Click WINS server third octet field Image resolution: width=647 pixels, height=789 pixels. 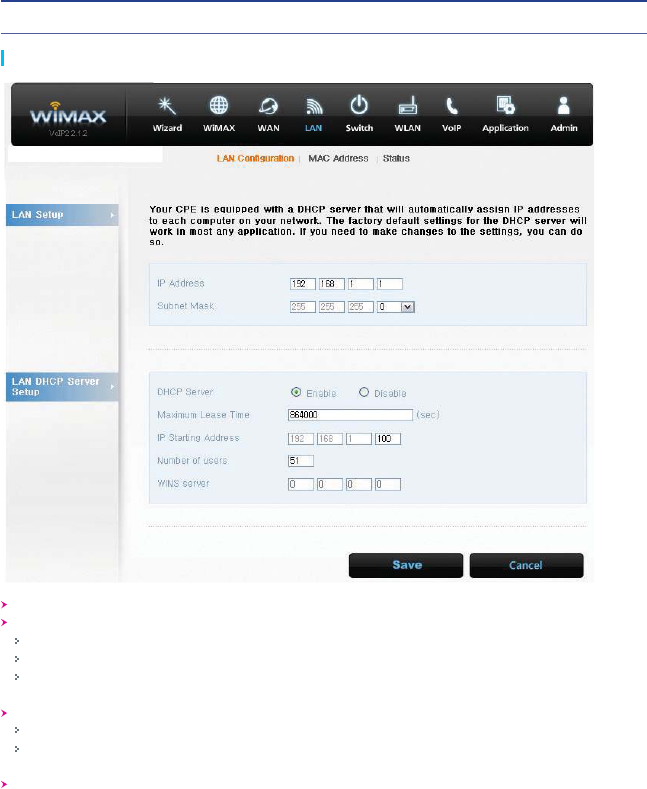(x=359, y=485)
